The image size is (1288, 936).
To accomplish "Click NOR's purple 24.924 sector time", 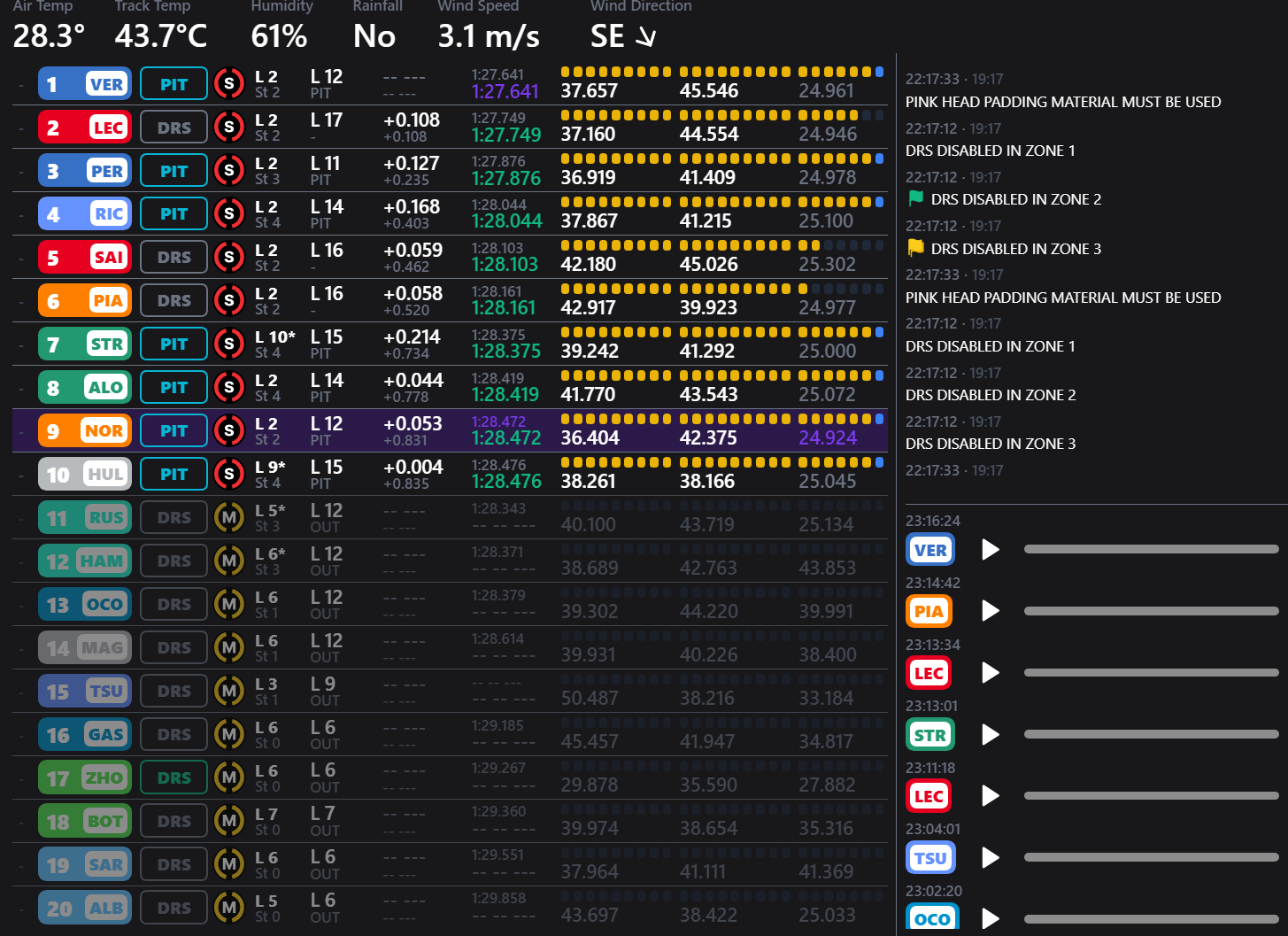I will point(828,437).
